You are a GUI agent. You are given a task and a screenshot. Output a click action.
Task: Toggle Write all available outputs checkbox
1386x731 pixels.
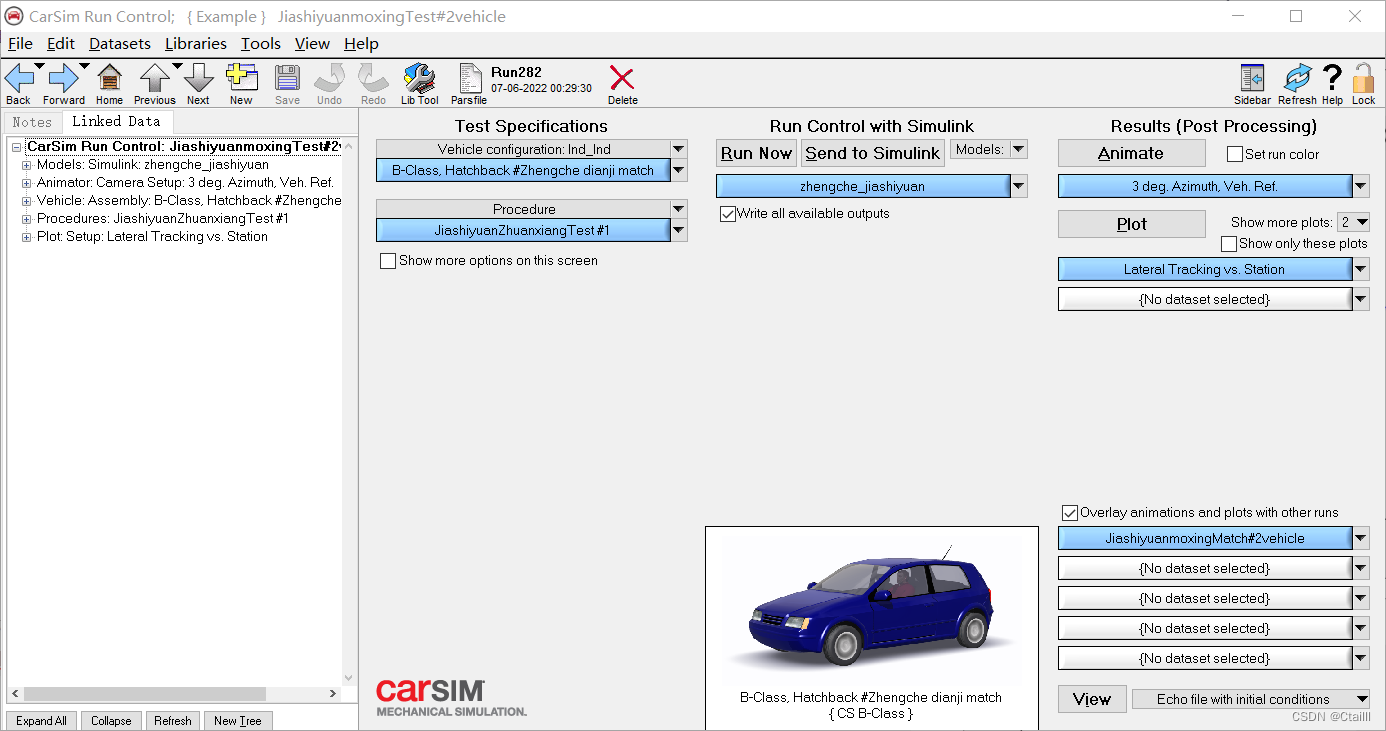point(728,214)
